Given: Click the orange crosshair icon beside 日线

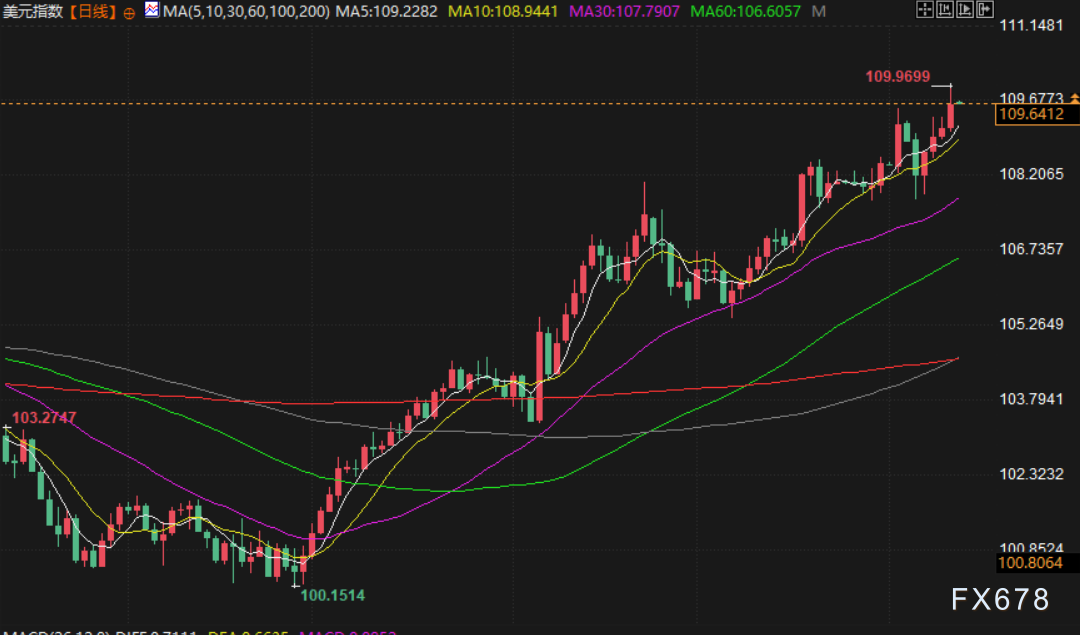Looking at the screenshot, I should (x=129, y=13).
